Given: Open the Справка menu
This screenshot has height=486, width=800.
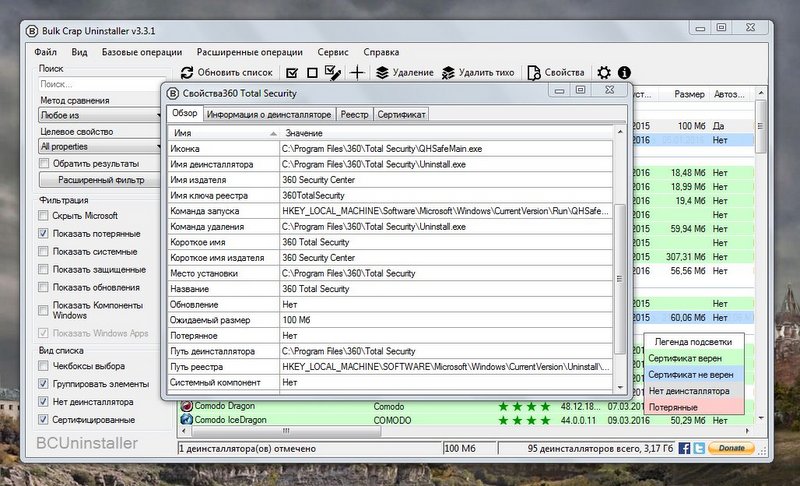Looking at the screenshot, I should 381,52.
